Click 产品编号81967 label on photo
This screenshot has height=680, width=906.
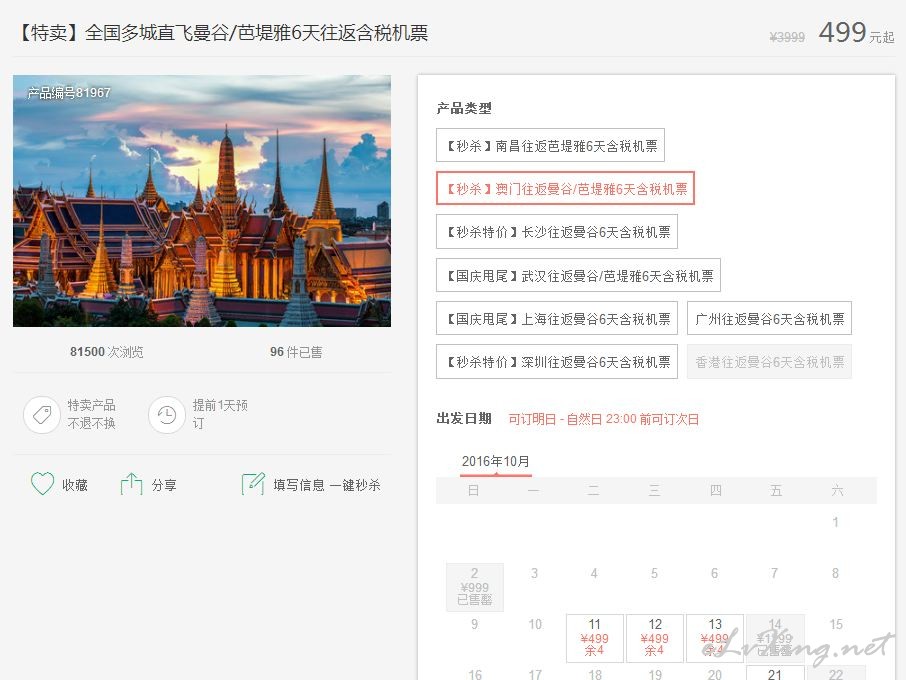tap(69, 92)
